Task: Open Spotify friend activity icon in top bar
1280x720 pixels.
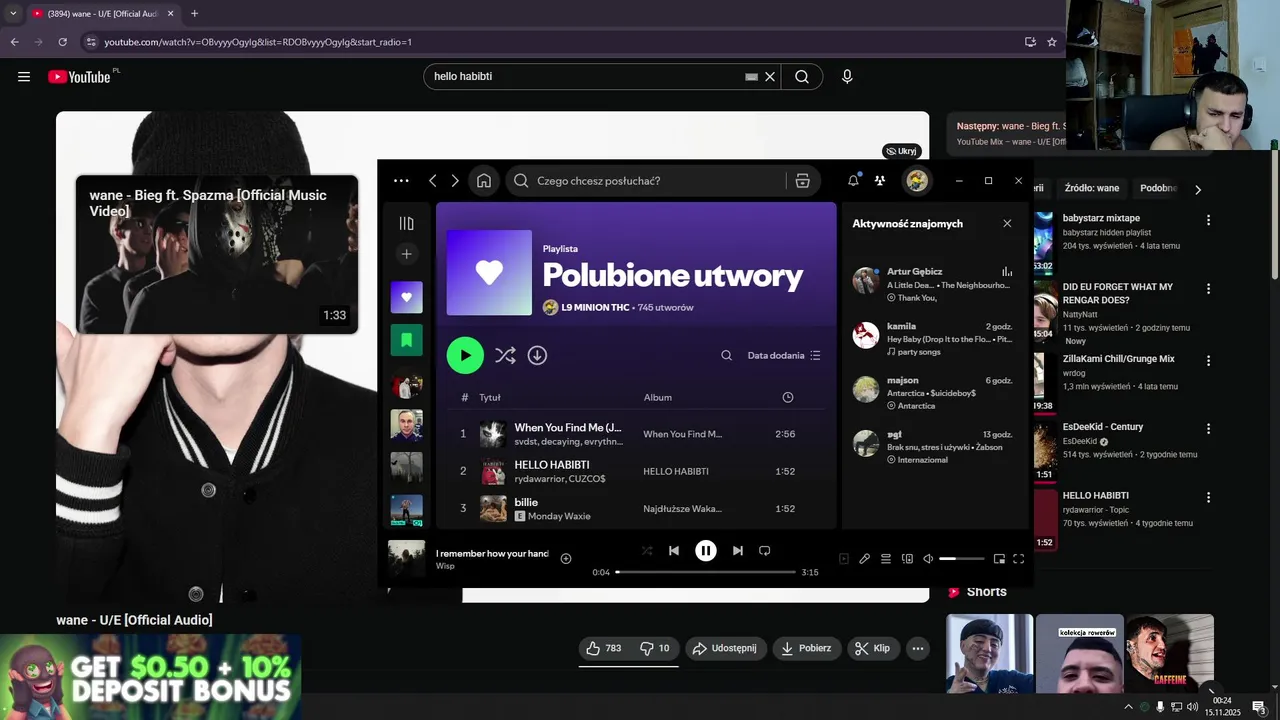Action: coord(880,181)
